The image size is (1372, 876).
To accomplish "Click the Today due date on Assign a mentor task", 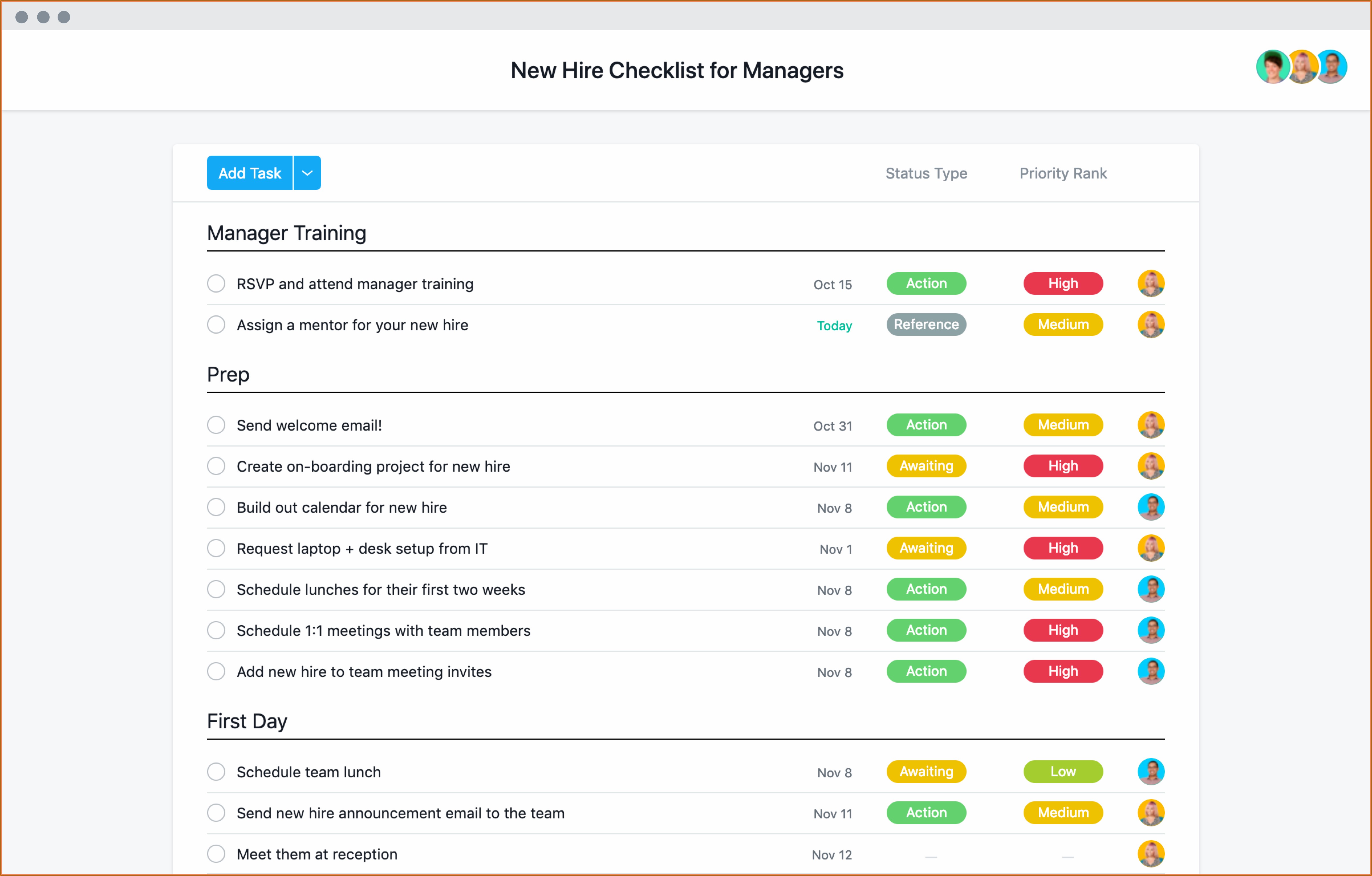I will pos(834,325).
